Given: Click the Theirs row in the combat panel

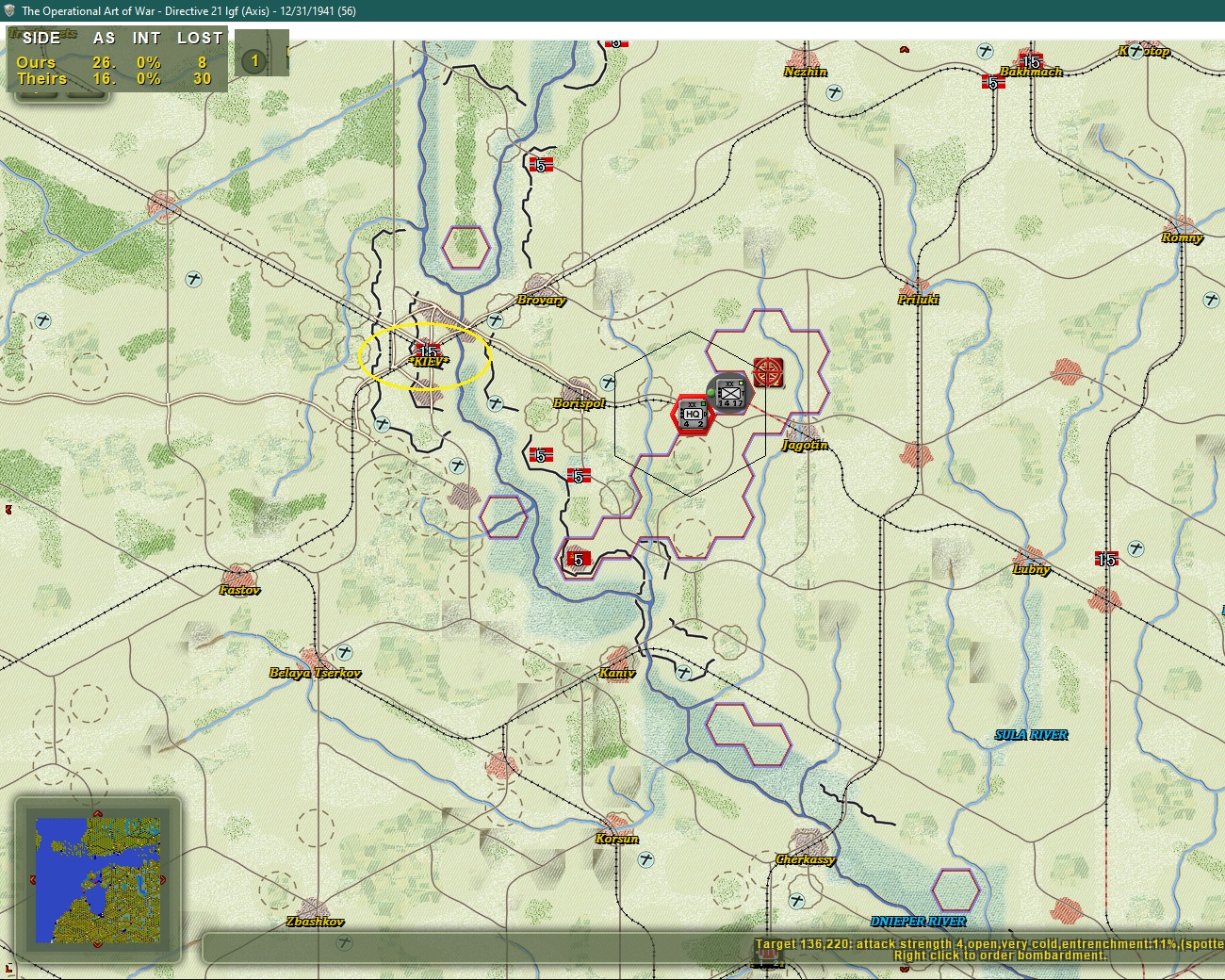Looking at the screenshot, I should point(115,79).
